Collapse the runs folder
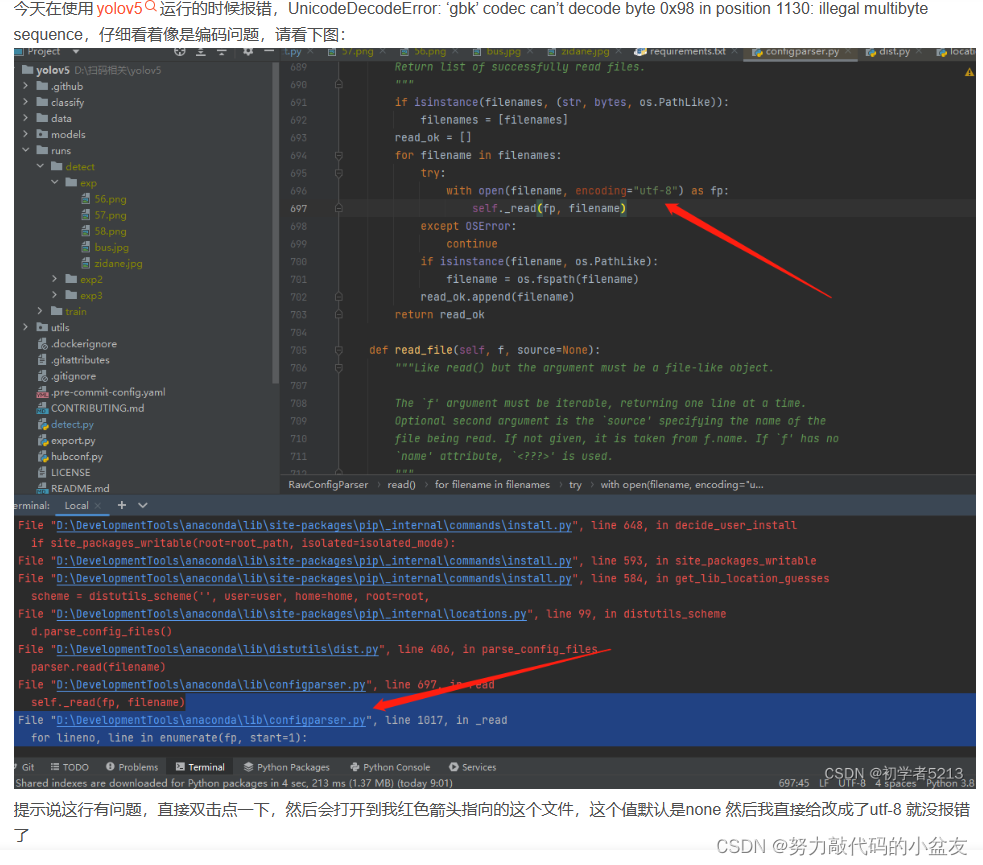This screenshot has width=983, height=865. point(25,150)
